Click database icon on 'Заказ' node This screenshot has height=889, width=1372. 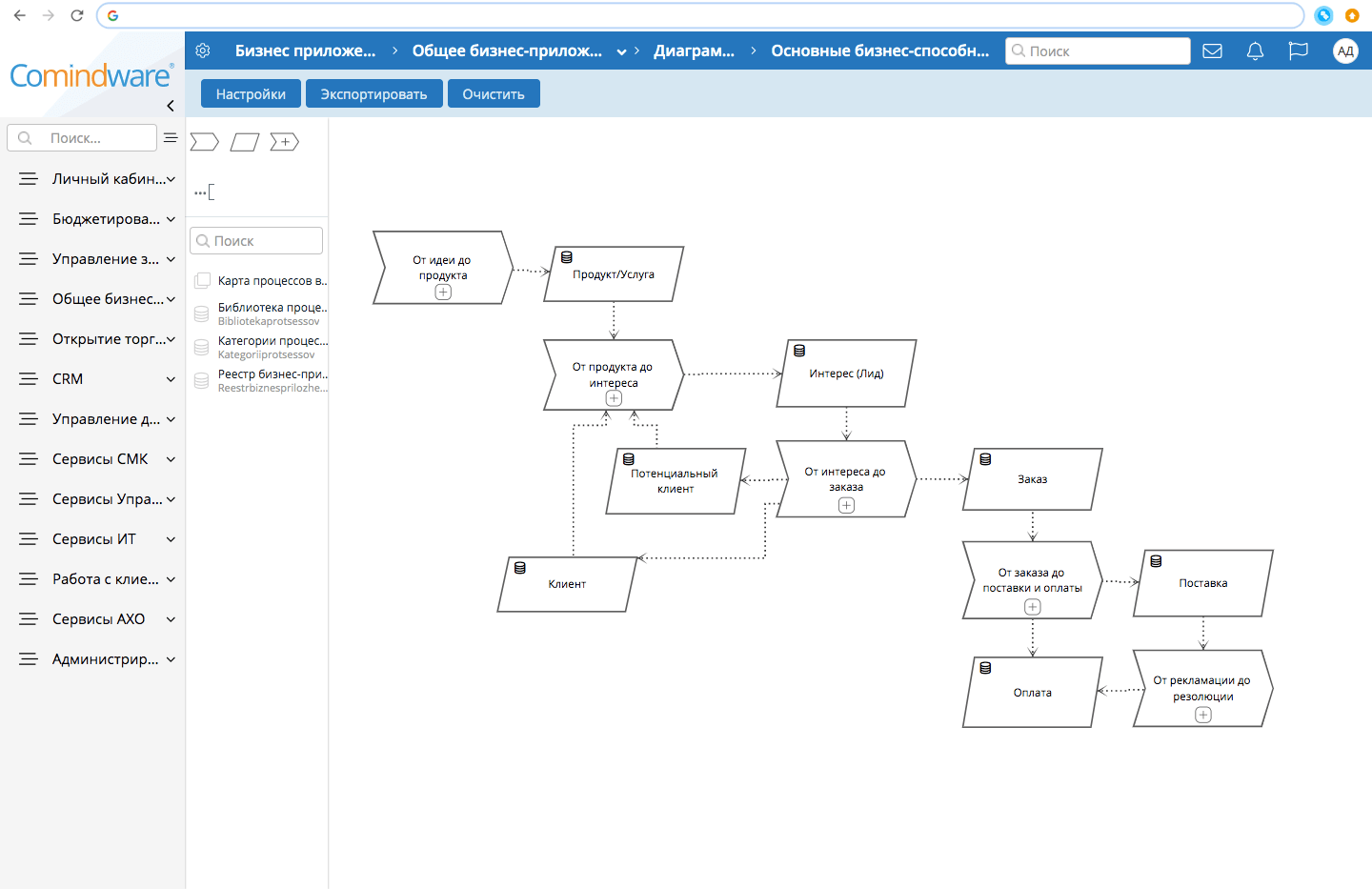(x=985, y=459)
